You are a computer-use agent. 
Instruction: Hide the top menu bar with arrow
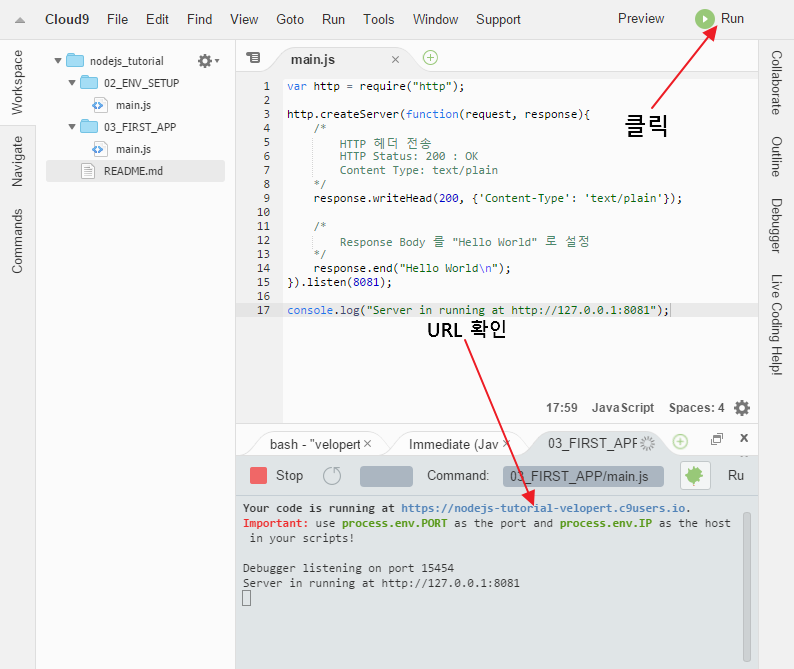19,19
